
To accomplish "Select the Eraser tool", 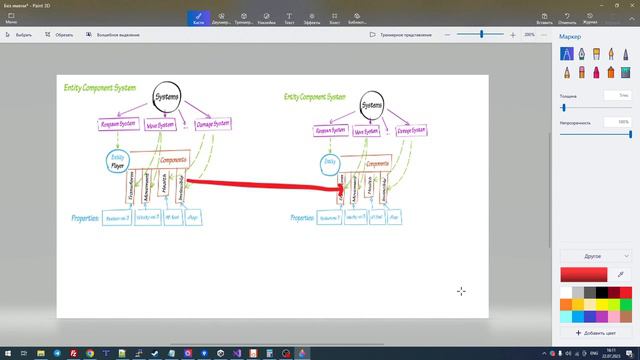I will pyautogui.click(x=581, y=73).
